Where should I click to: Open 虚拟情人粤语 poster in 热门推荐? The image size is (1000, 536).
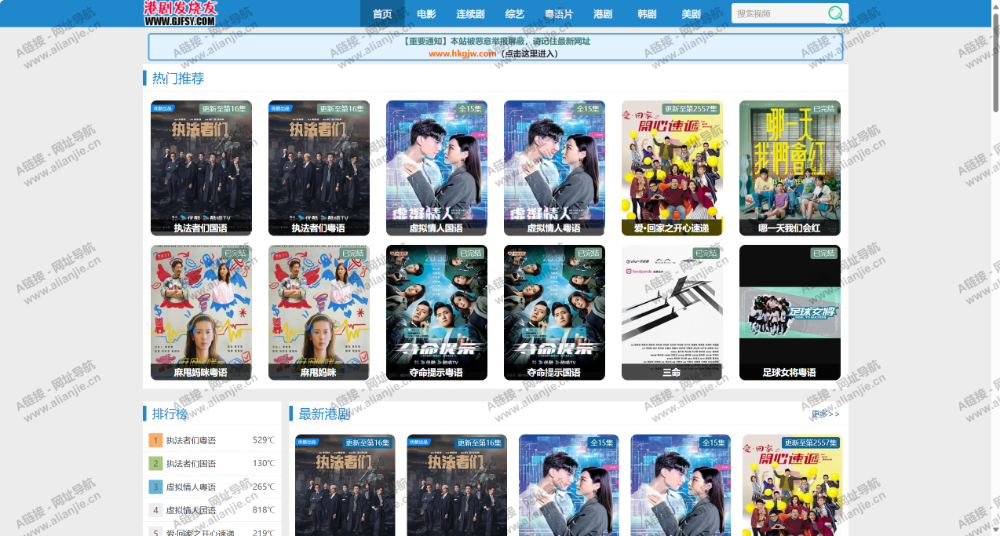pyautogui.click(x=554, y=168)
